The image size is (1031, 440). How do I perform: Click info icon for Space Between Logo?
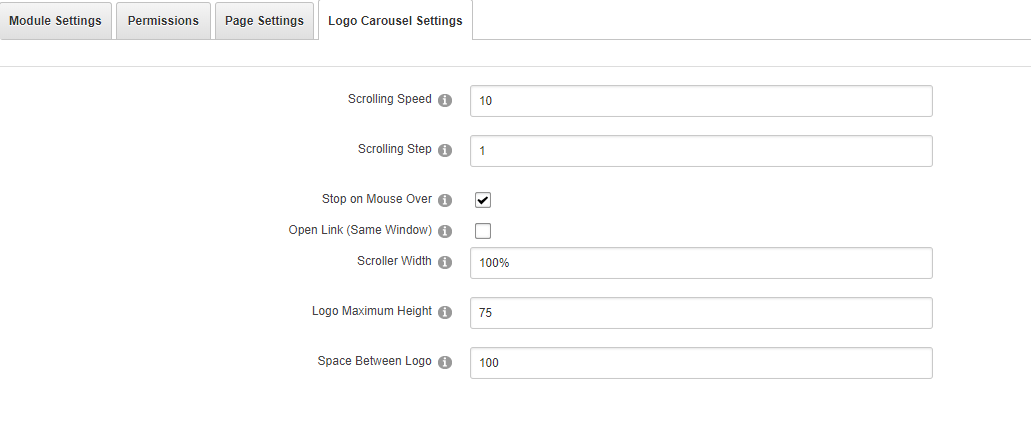point(446,362)
